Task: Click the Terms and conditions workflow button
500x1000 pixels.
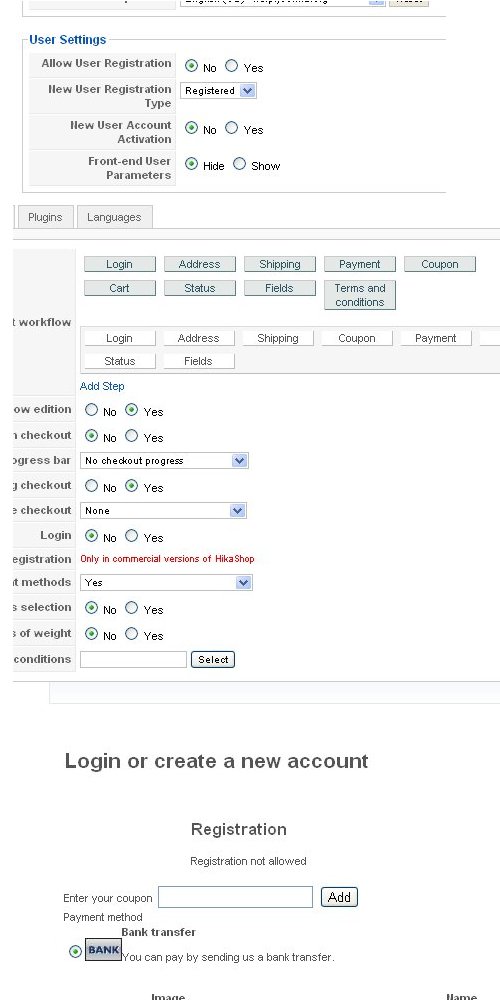Action: [x=360, y=295]
